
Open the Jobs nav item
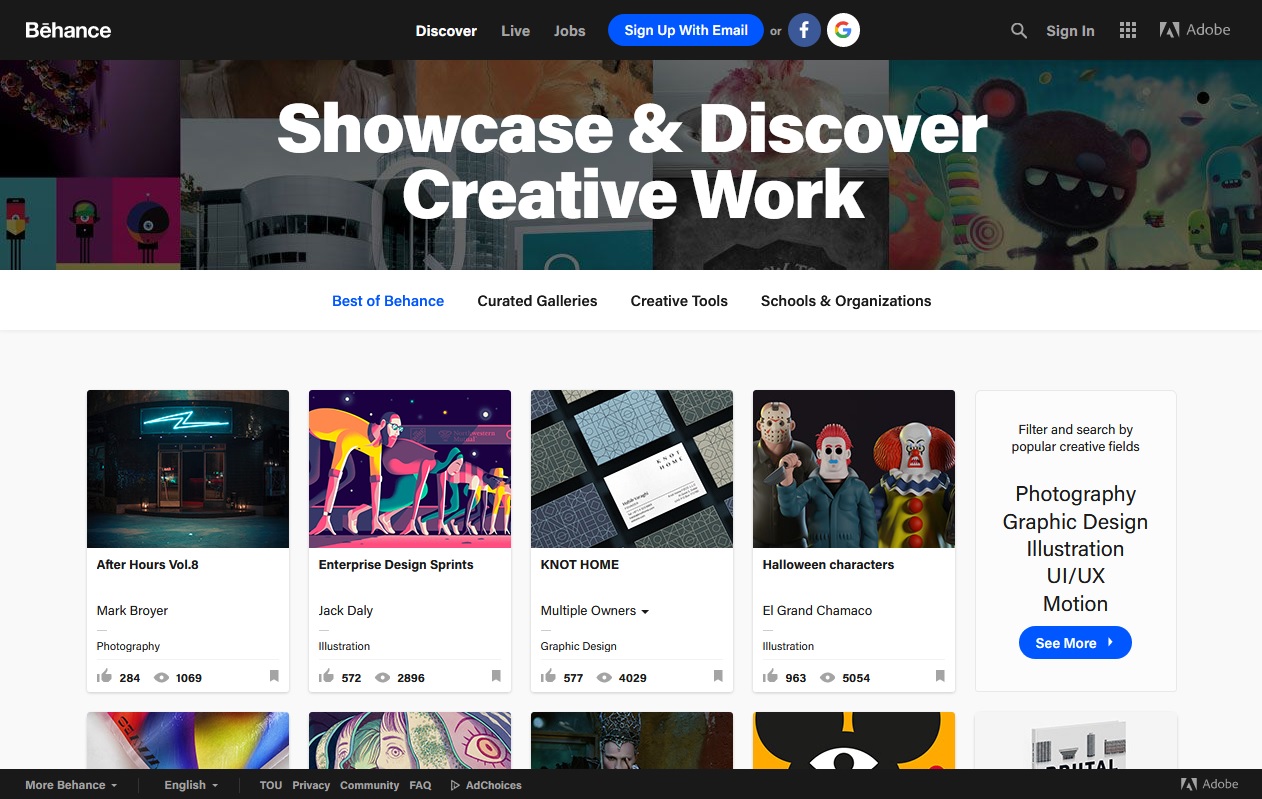[x=570, y=31]
